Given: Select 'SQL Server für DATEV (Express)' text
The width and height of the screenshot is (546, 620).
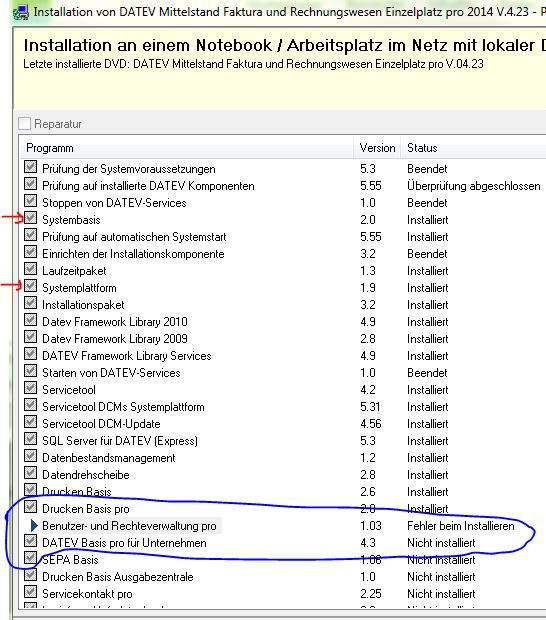Looking at the screenshot, I should tap(120, 441).
